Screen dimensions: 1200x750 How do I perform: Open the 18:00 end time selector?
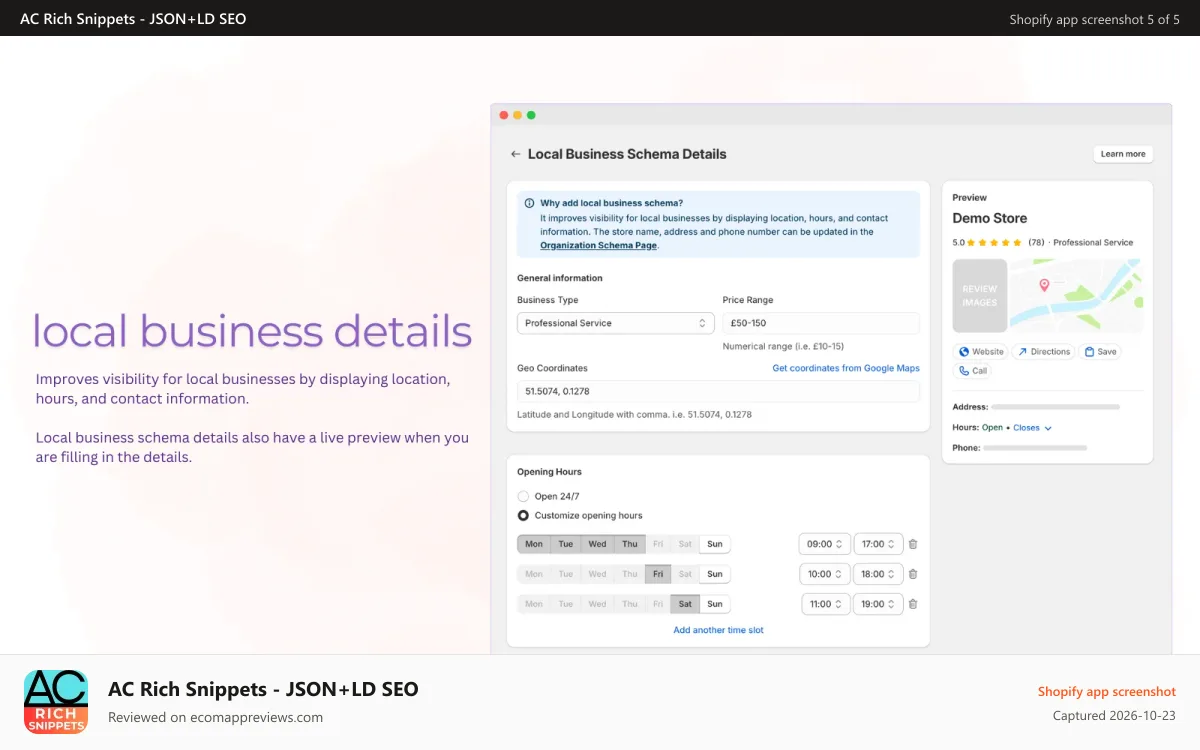(878, 574)
